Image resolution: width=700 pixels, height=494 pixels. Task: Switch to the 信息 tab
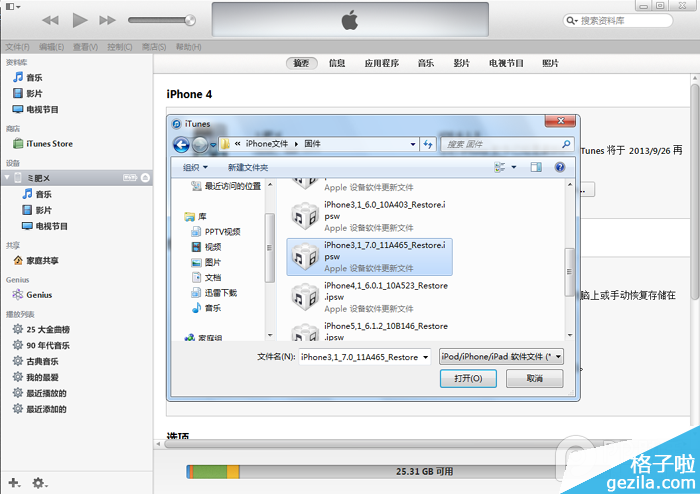[337, 63]
